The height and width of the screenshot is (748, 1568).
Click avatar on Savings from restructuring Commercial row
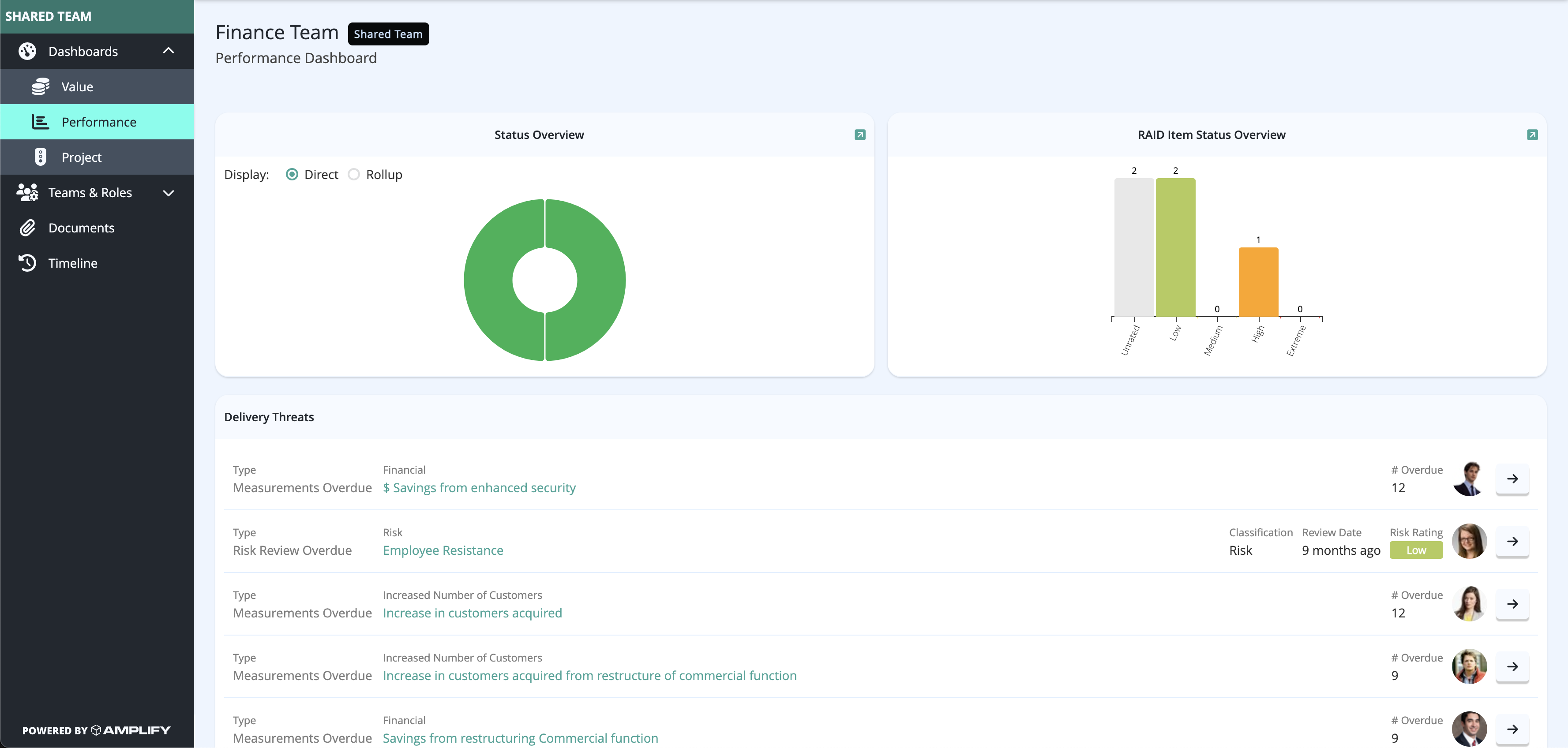point(1469,729)
